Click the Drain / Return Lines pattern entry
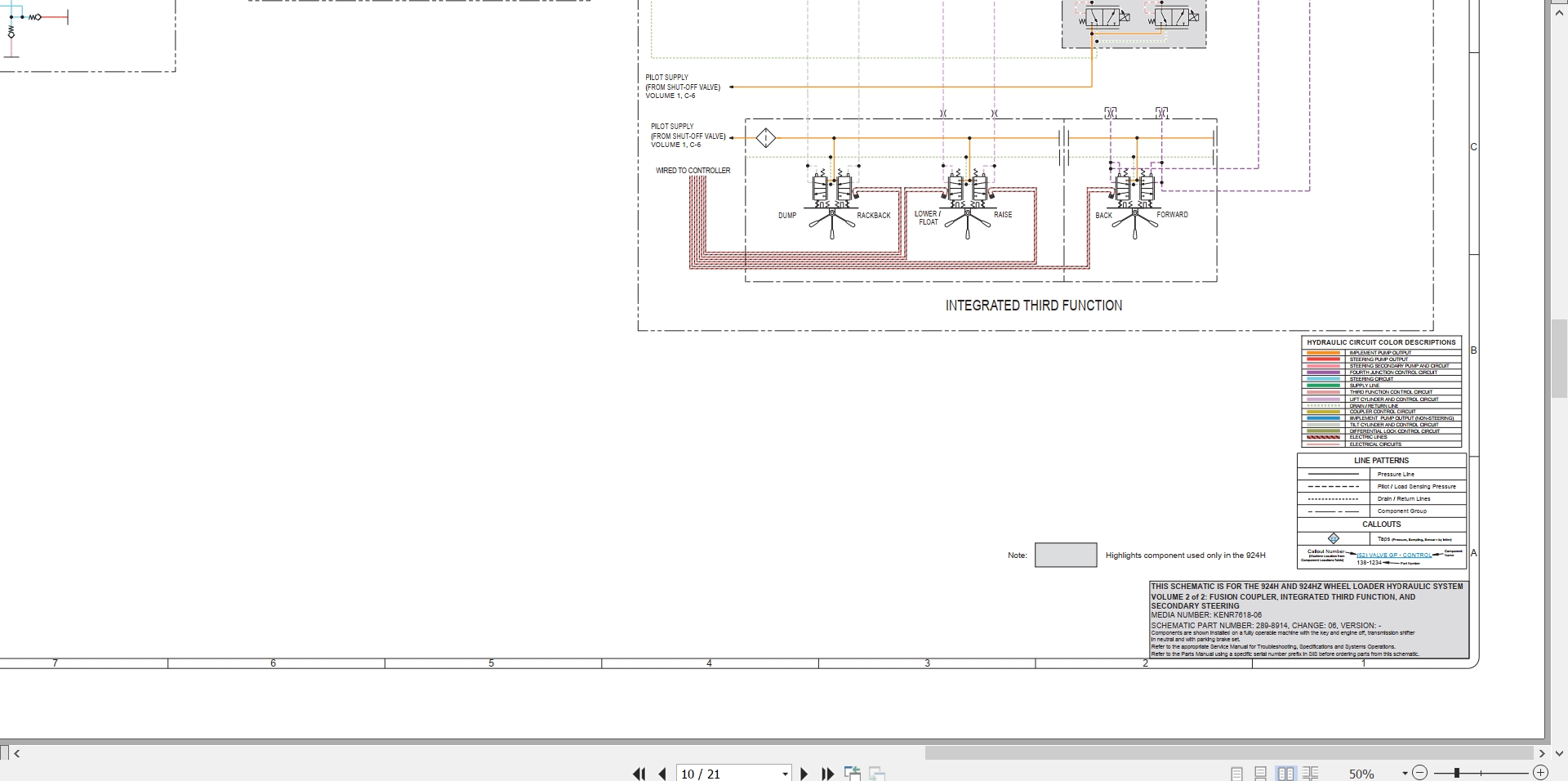1568x781 pixels. (1382, 498)
